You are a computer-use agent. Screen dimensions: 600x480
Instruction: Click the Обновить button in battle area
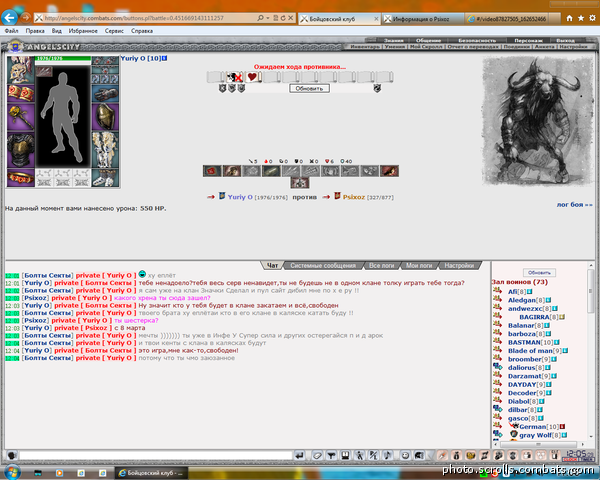click(x=309, y=88)
